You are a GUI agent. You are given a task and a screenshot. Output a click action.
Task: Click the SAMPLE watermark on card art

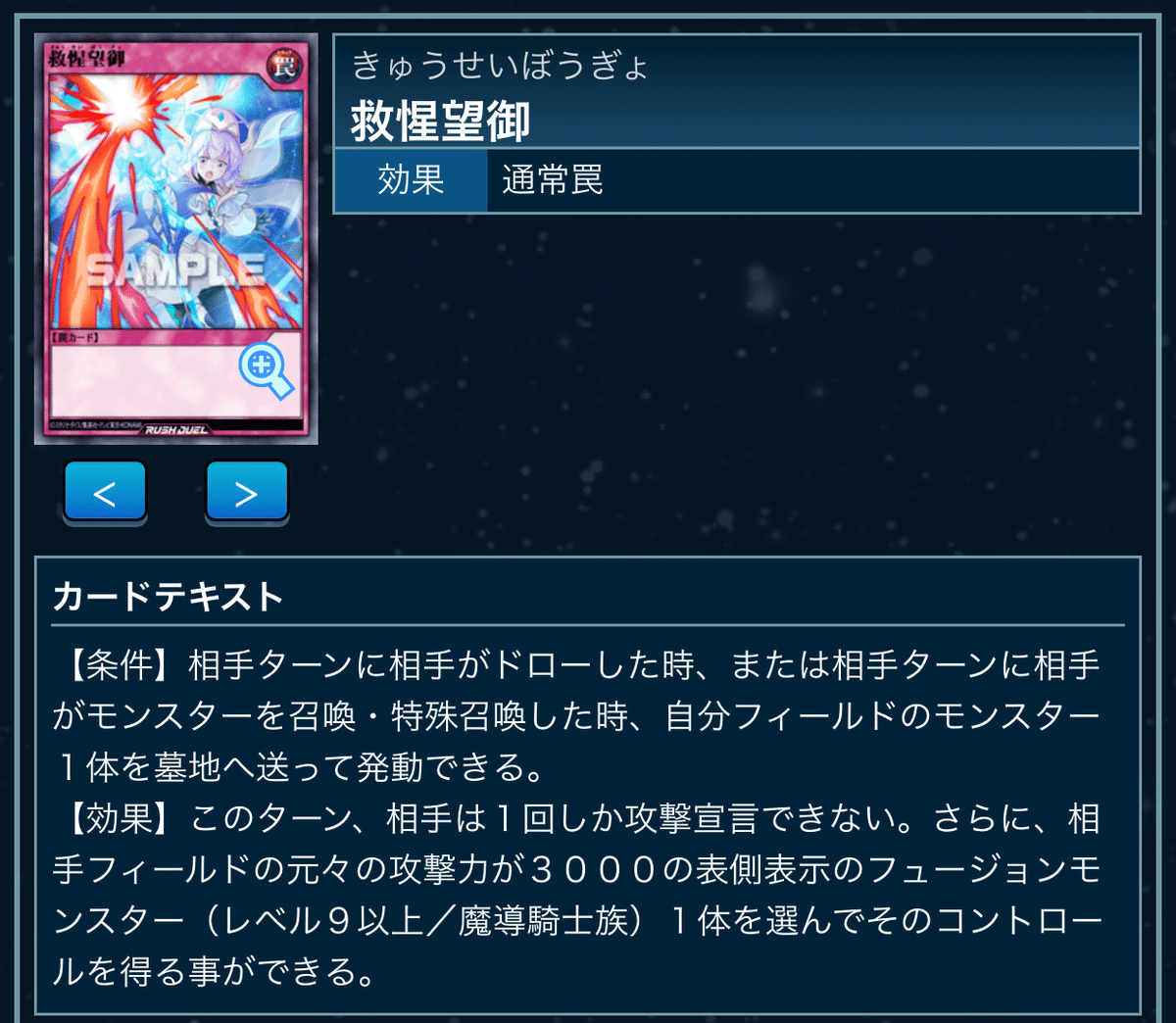click(175, 270)
